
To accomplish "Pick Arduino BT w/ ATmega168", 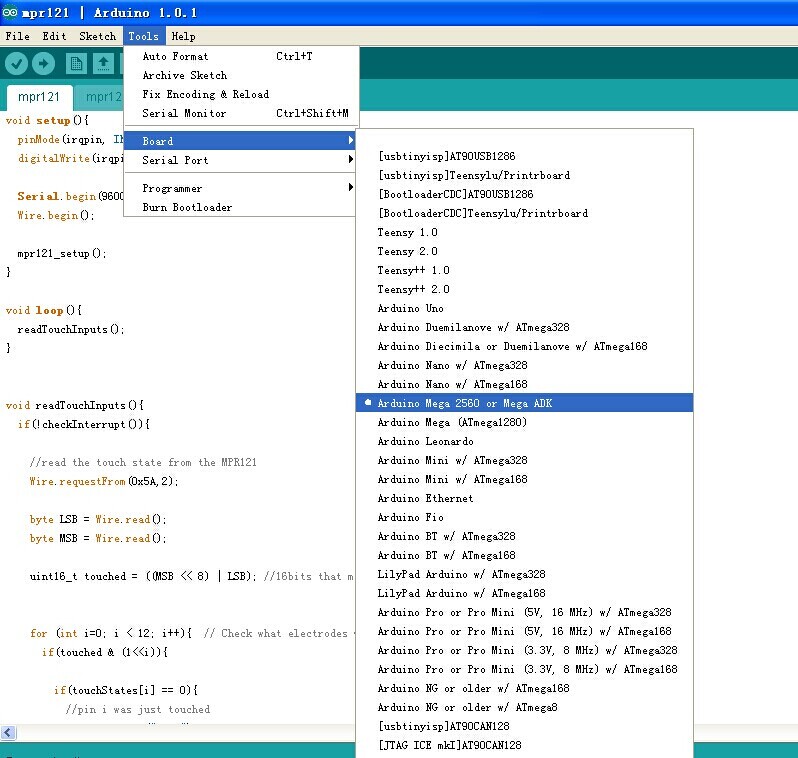I will tap(524, 555).
